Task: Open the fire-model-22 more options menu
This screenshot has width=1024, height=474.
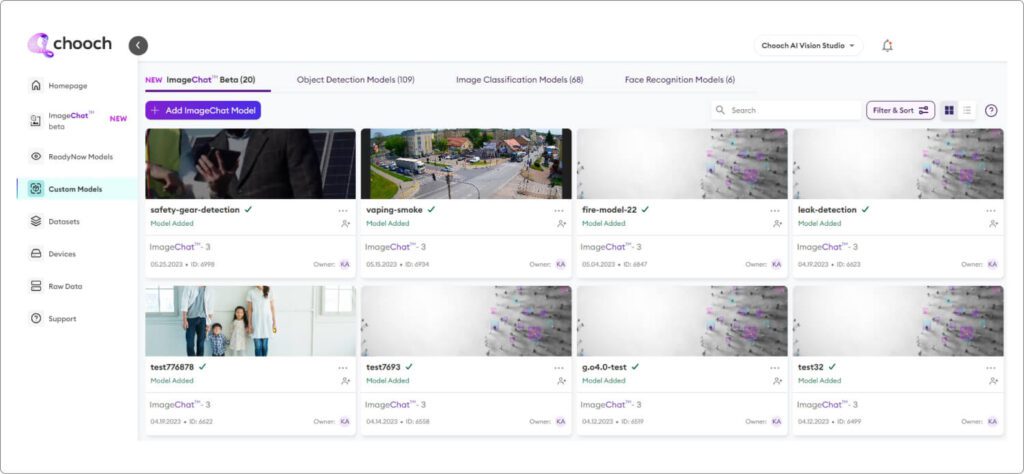Action: click(775, 211)
